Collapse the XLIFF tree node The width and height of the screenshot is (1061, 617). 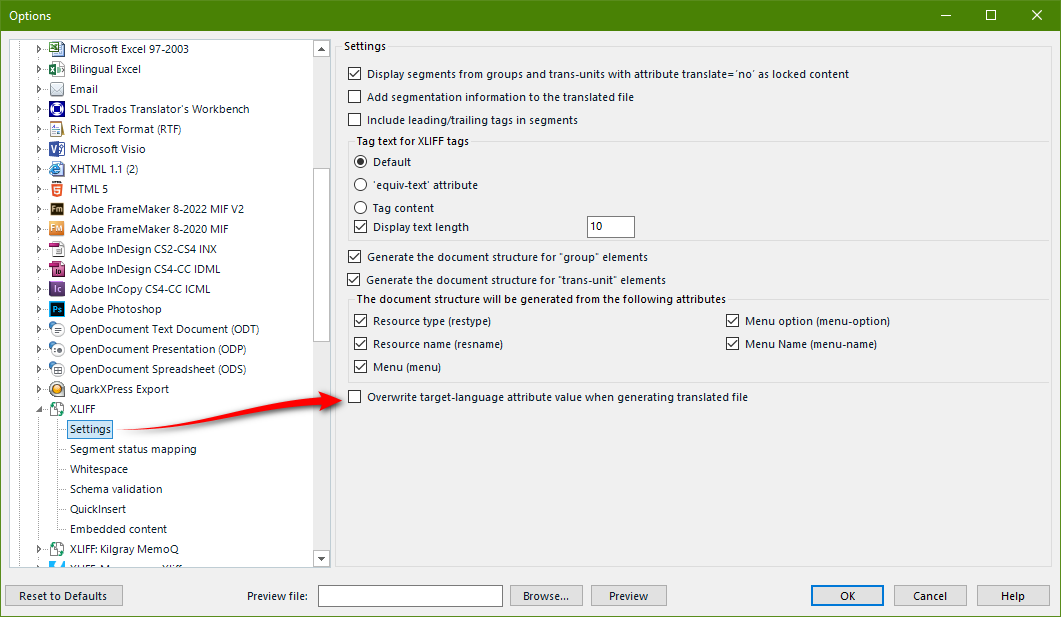[39, 409]
